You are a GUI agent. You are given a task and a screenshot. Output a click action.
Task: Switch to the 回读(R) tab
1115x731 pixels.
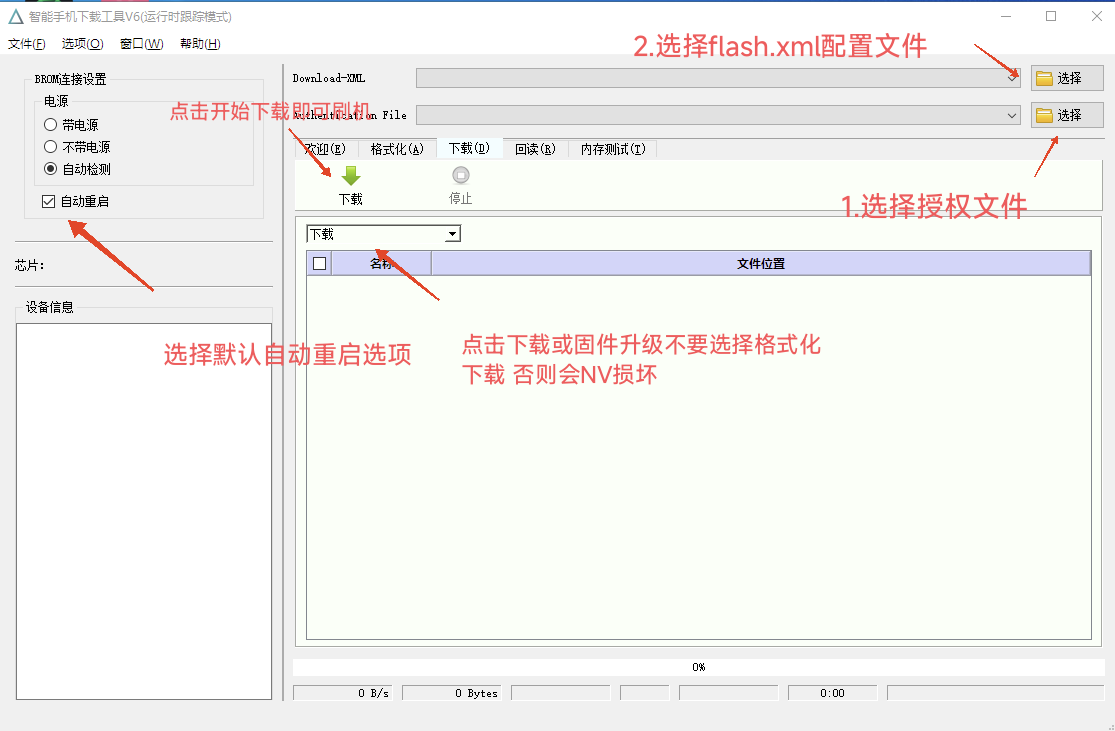535,149
